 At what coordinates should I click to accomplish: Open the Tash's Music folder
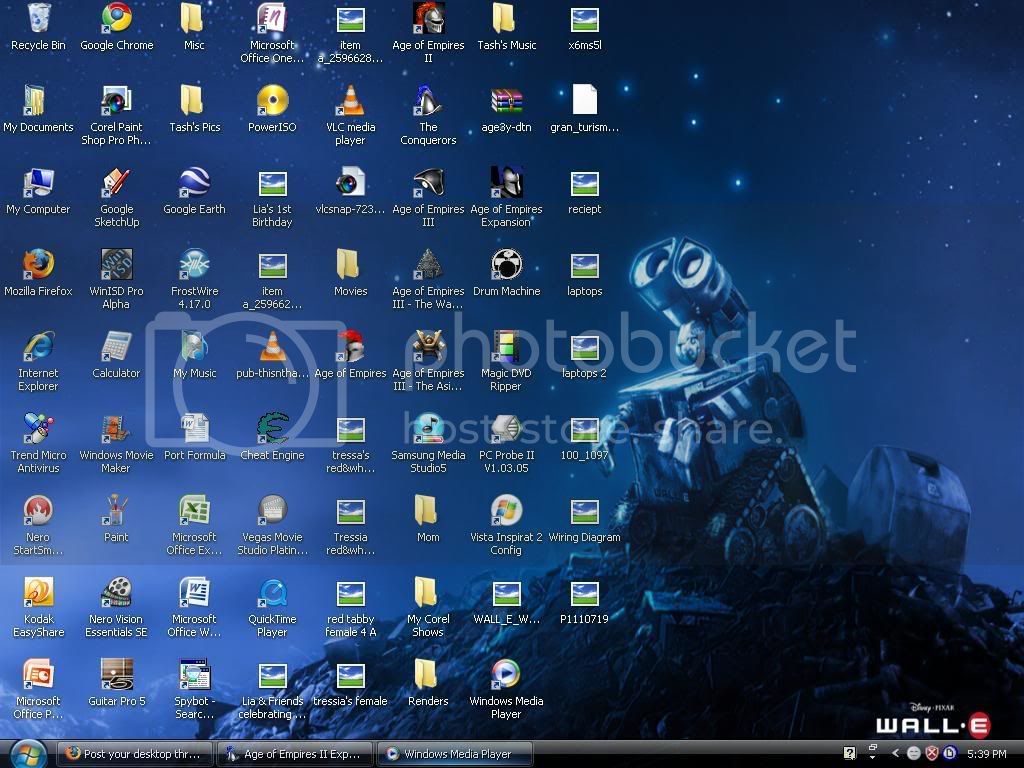506,18
